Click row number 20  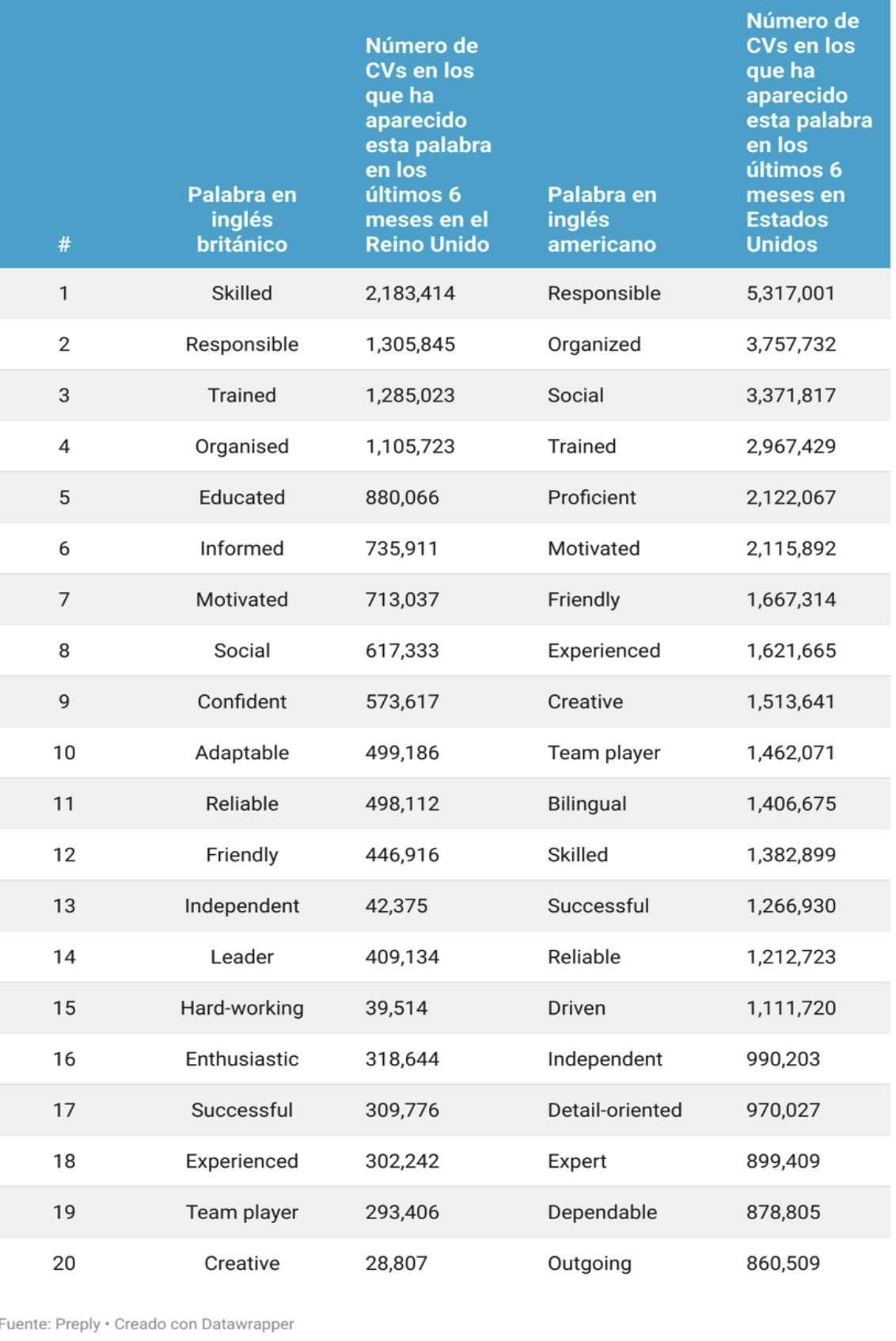coord(64,1263)
